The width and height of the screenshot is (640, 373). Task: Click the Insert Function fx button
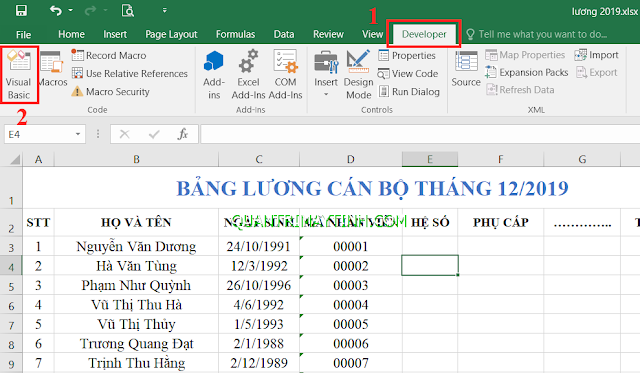[182, 134]
